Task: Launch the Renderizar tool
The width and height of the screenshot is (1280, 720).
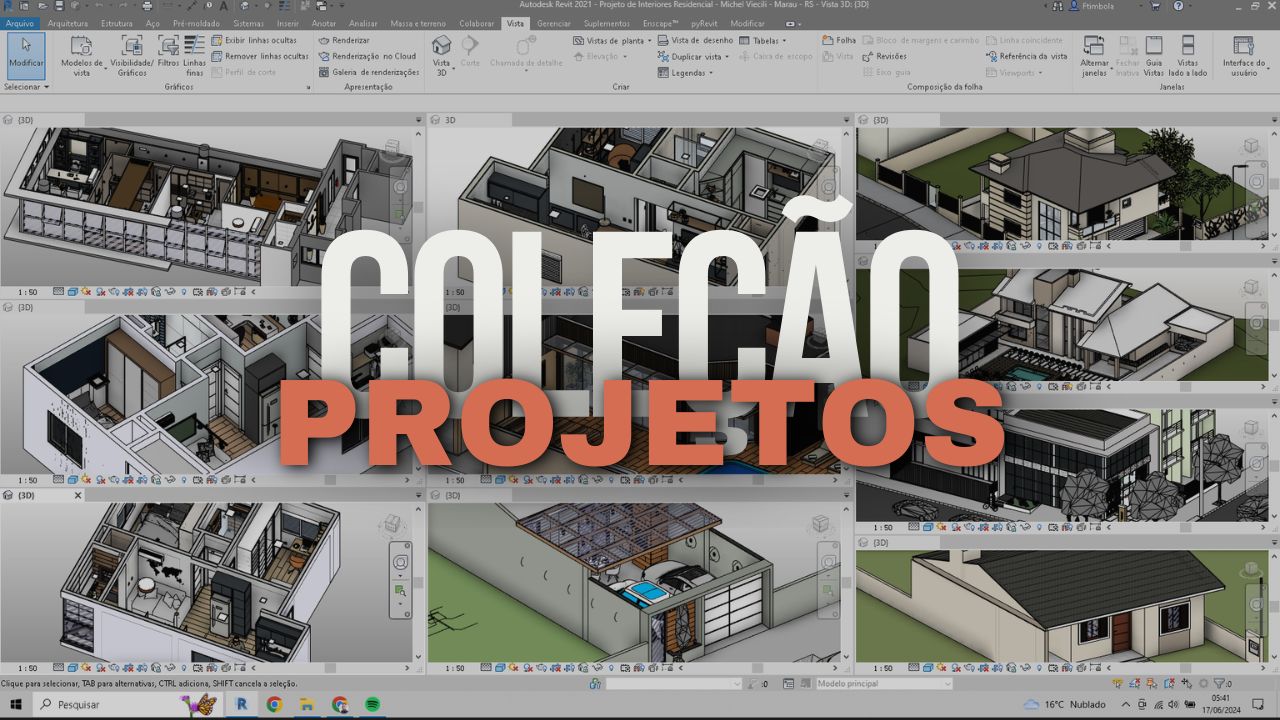Action: (349, 40)
